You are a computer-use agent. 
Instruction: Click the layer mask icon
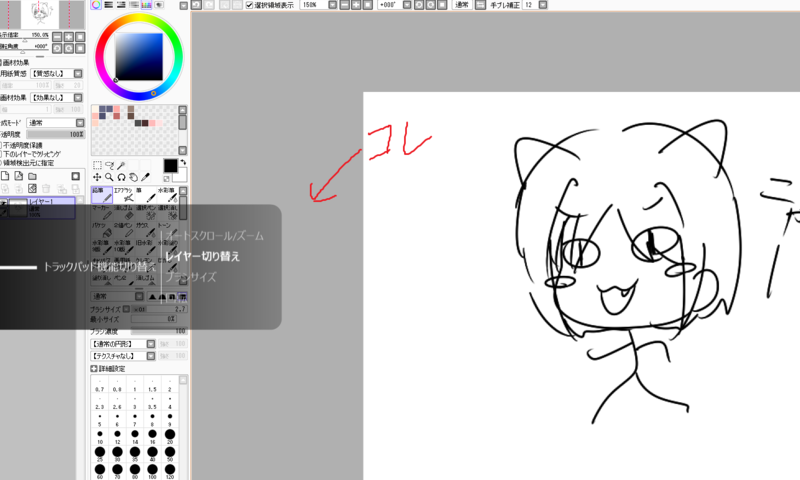tap(76, 176)
